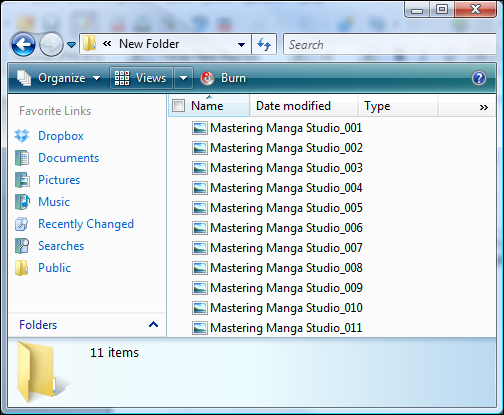
Task: Open Help with the question mark icon
Action: [479, 78]
